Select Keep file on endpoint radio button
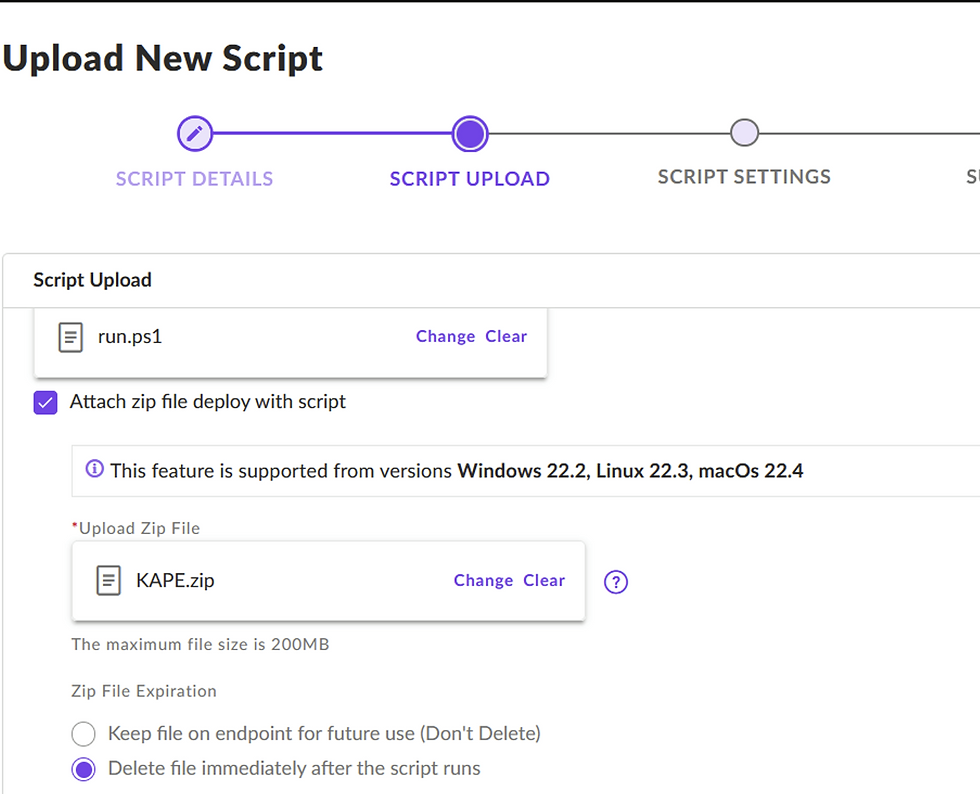This screenshot has height=794, width=980. pyautogui.click(x=84, y=735)
